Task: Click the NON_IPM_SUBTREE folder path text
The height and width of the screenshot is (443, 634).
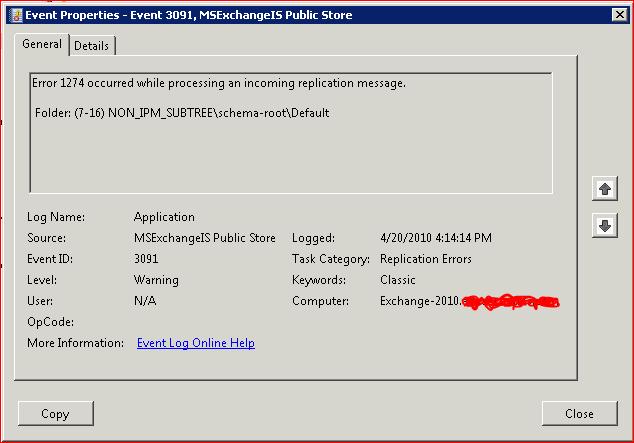Action: (x=181, y=113)
